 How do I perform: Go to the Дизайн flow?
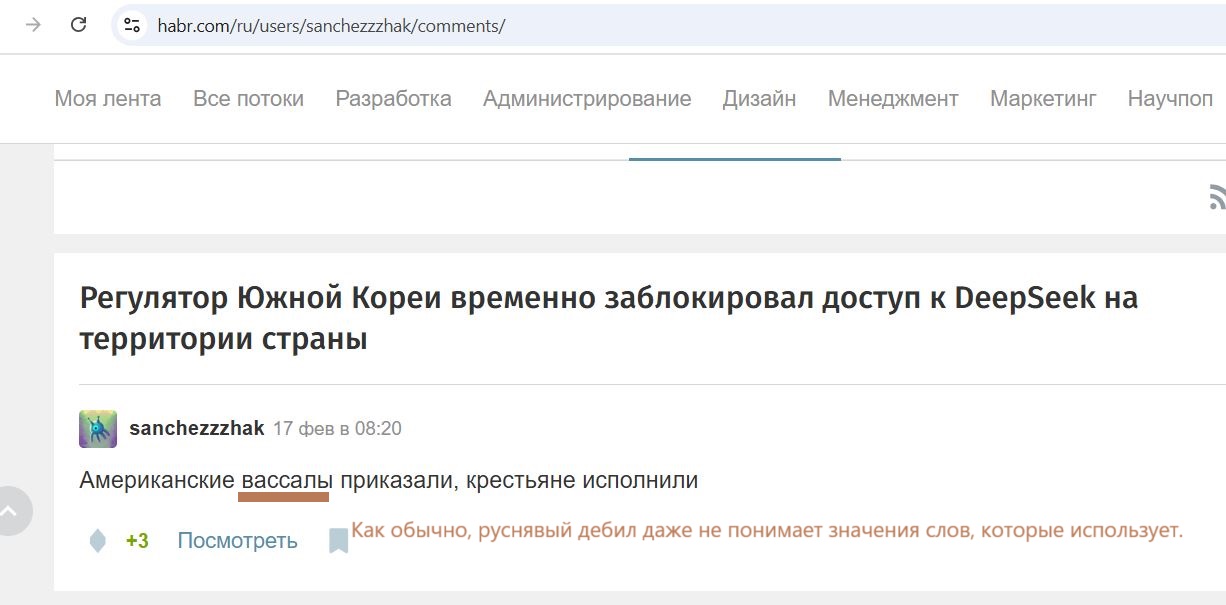pos(759,99)
